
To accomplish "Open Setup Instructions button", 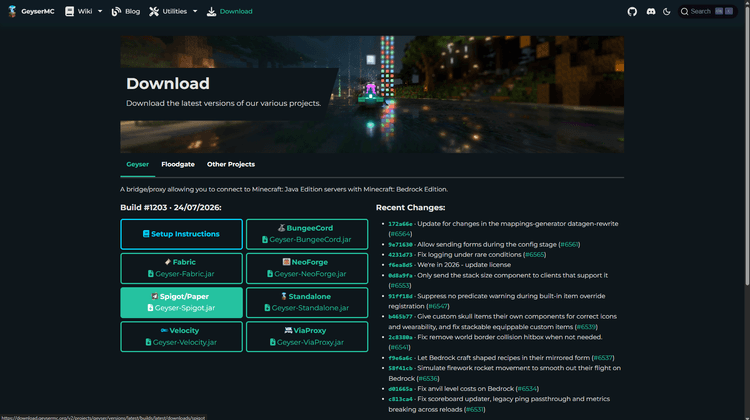I will [x=181, y=234].
